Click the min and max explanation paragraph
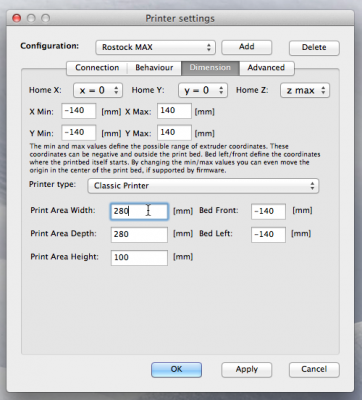Viewport: 362px width, 400px height. (175, 158)
